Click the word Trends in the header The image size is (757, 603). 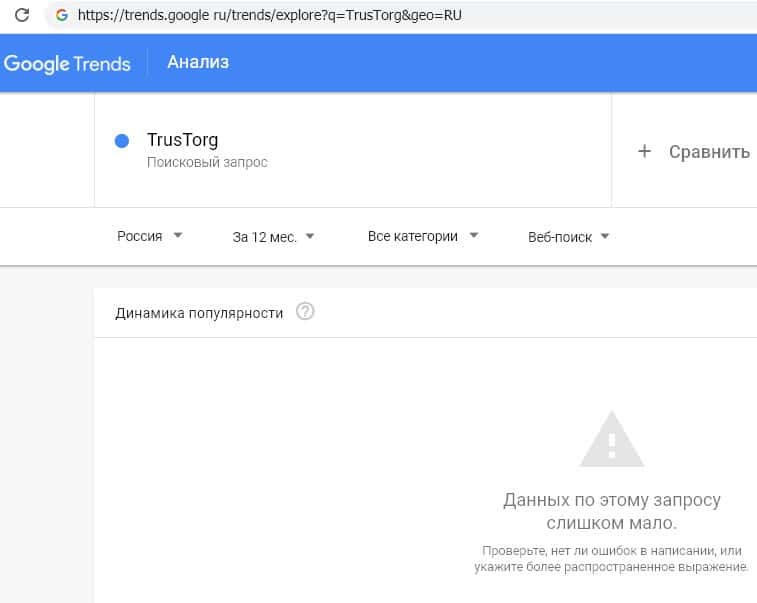(x=98, y=63)
